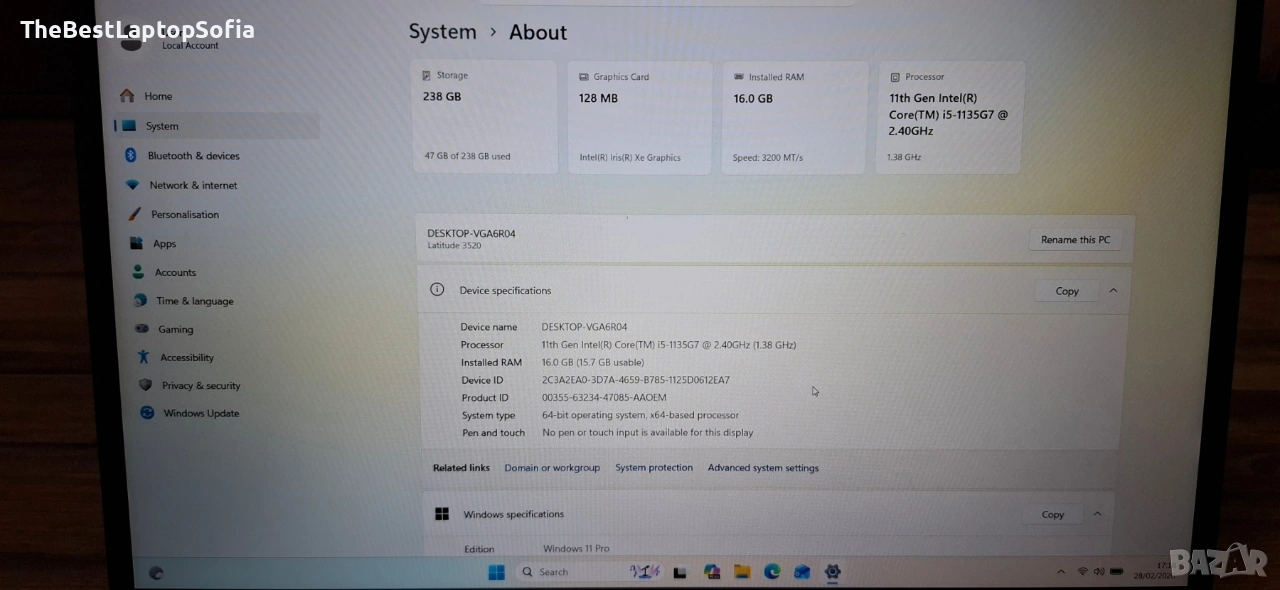
Task: Click the Windows logo beside Windows specifications
Action: click(x=442, y=514)
